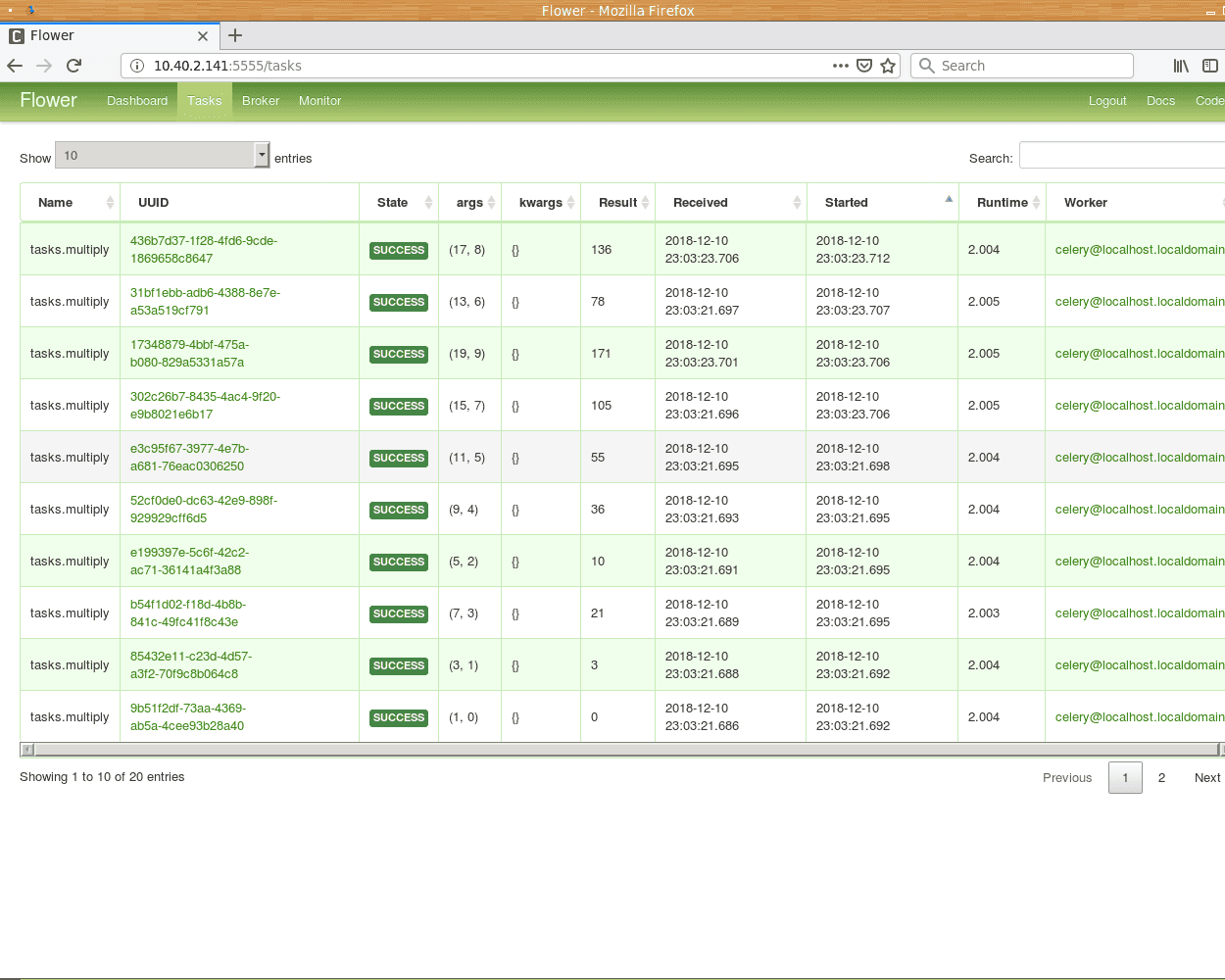Close the Flower browser tab
This screenshot has width=1225, height=980.
203,36
